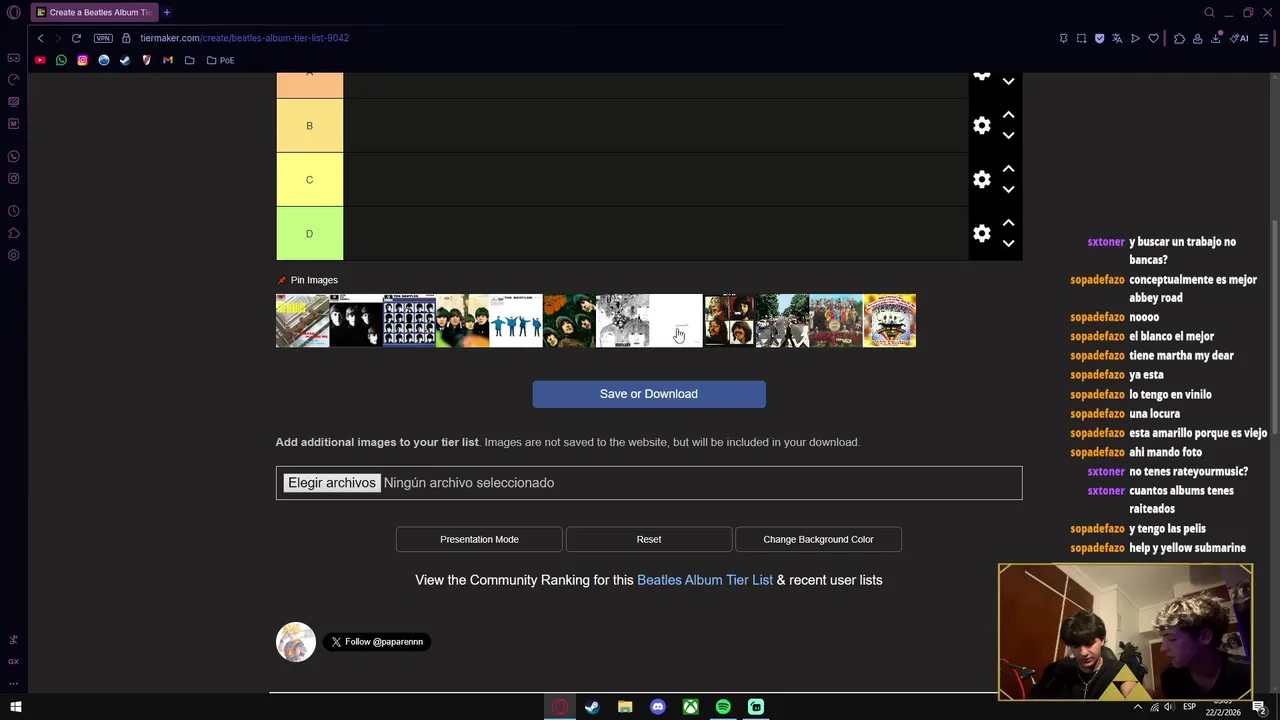
Task: Open settings gear for tier B
Action: [982, 125]
